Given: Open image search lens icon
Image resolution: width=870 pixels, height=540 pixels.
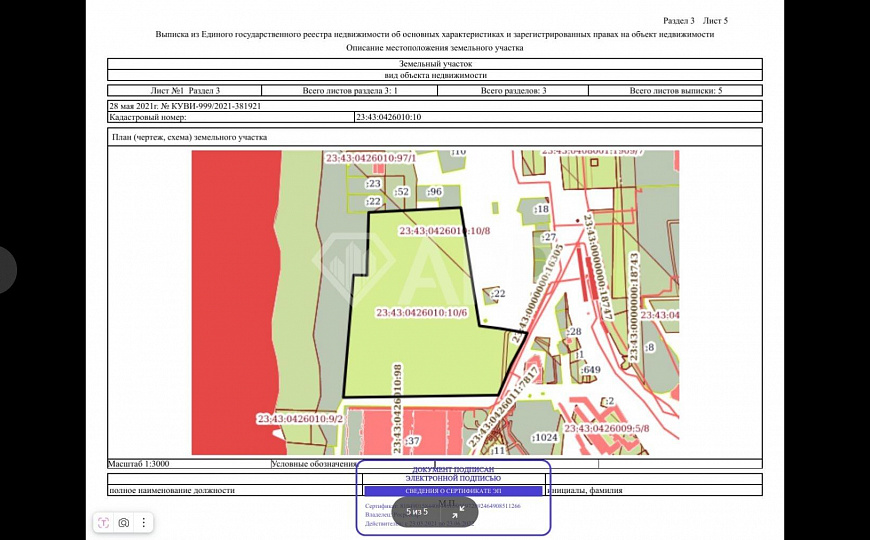Looking at the screenshot, I should [x=124, y=522].
